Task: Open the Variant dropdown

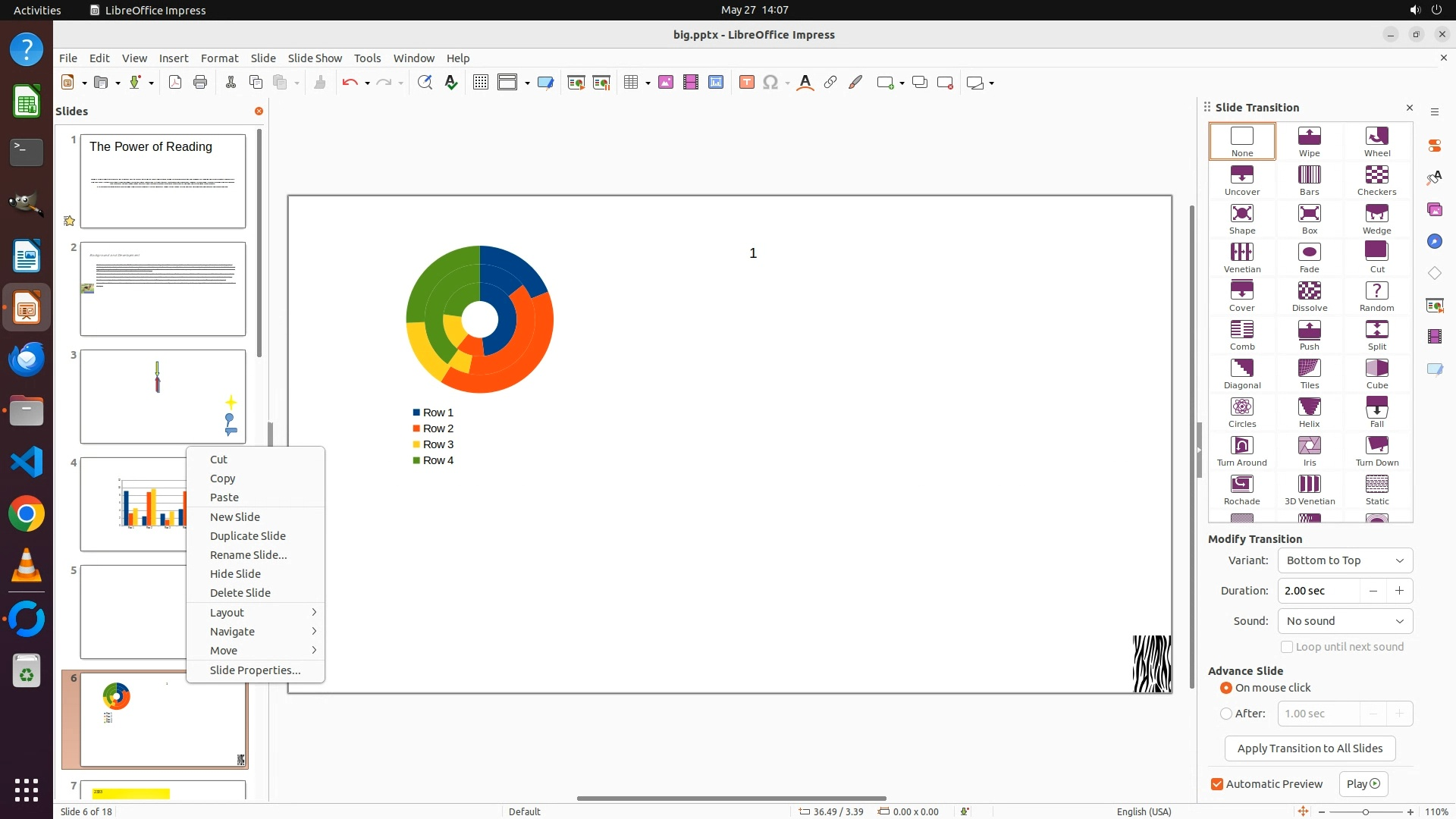Action: click(x=1345, y=560)
